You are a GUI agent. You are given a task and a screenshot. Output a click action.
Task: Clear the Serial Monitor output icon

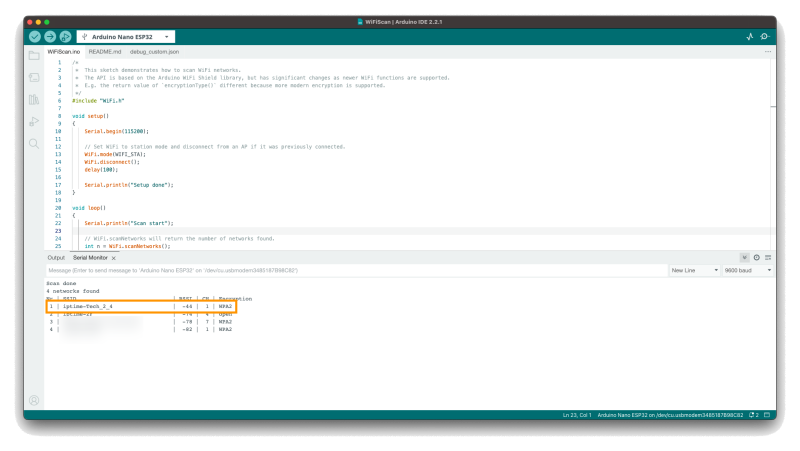(x=768, y=258)
